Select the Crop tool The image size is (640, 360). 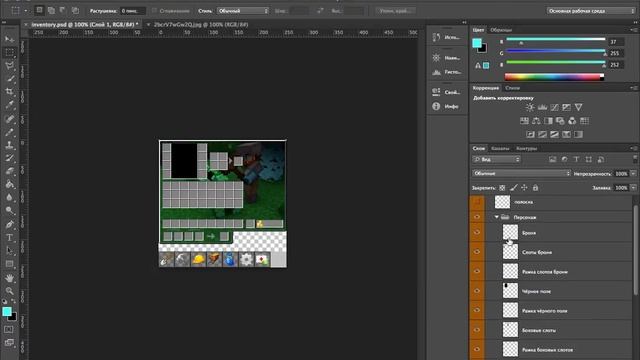coord(9,92)
